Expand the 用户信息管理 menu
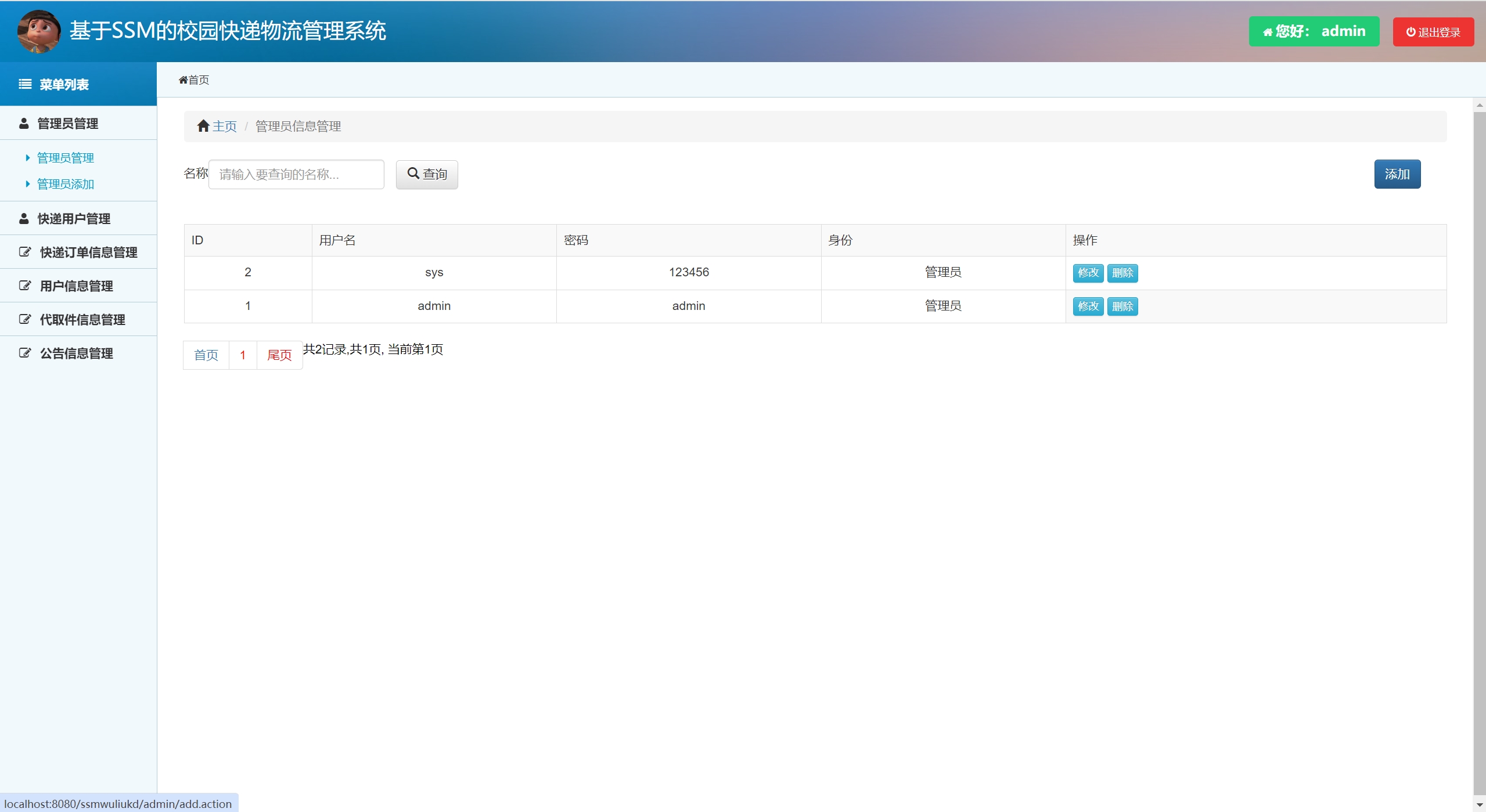Image resolution: width=1486 pixels, height=812 pixels. click(x=76, y=286)
